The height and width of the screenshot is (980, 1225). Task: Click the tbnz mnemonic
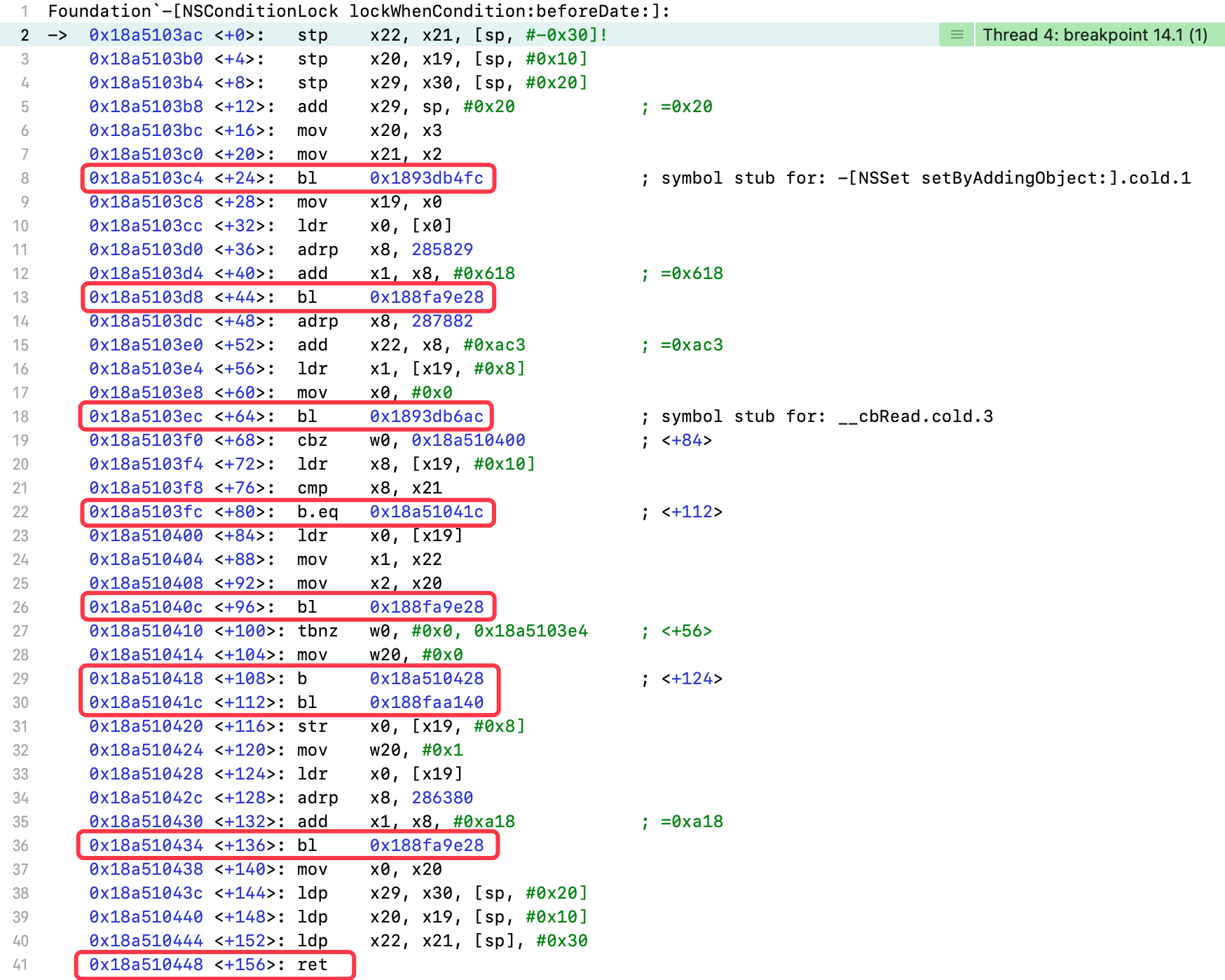317,631
